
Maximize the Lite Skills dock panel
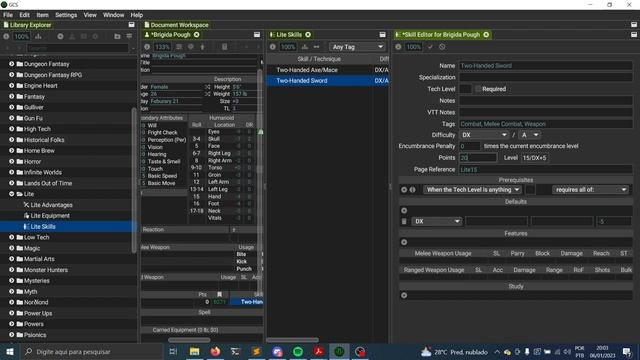(x=382, y=35)
